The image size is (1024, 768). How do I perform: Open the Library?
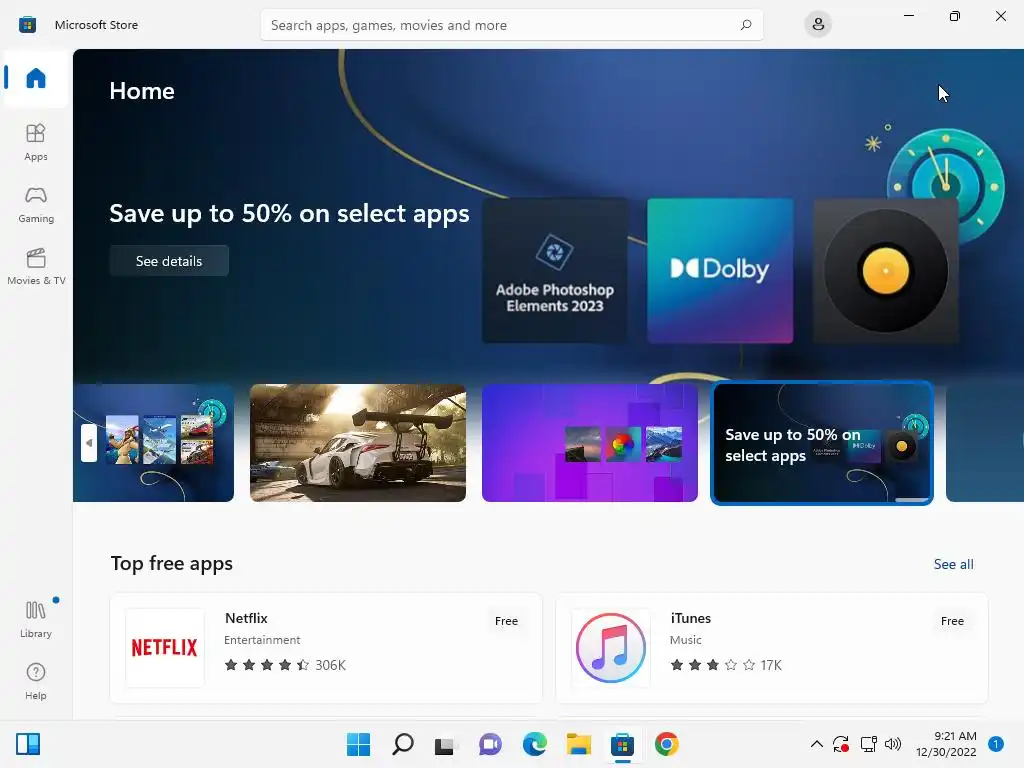[36, 620]
